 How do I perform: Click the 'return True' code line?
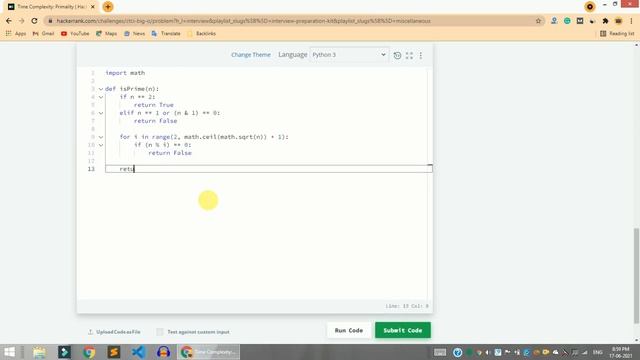pos(153,105)
